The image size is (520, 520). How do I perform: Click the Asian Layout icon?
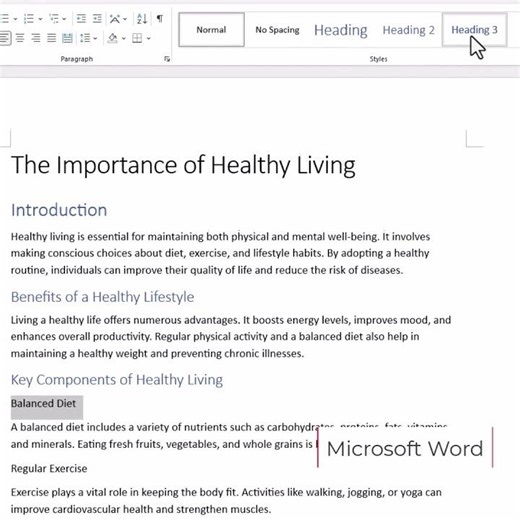tap(115, 19)
